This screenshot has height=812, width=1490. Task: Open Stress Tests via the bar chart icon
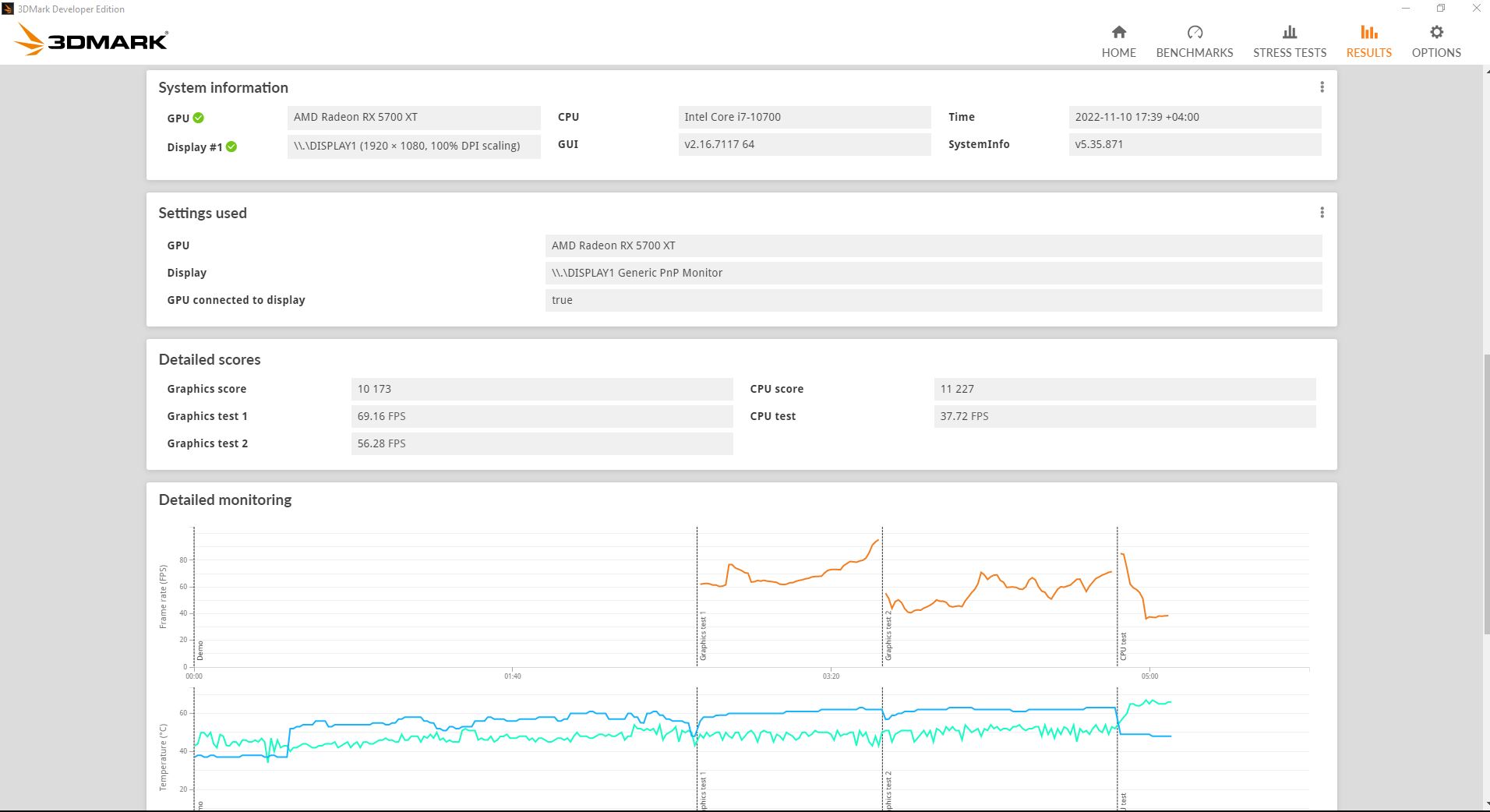coord(1289,32)
